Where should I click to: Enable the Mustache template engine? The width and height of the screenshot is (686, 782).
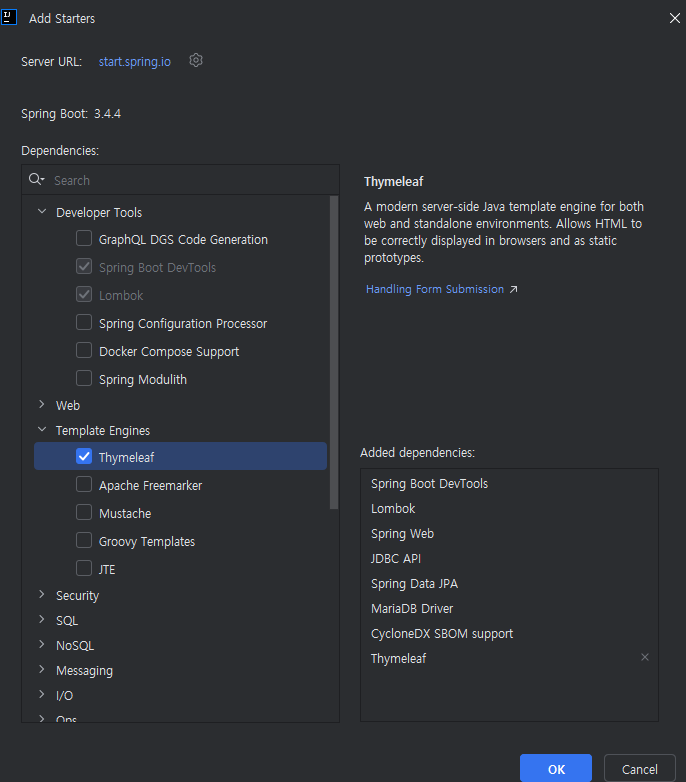coord(84,512)
